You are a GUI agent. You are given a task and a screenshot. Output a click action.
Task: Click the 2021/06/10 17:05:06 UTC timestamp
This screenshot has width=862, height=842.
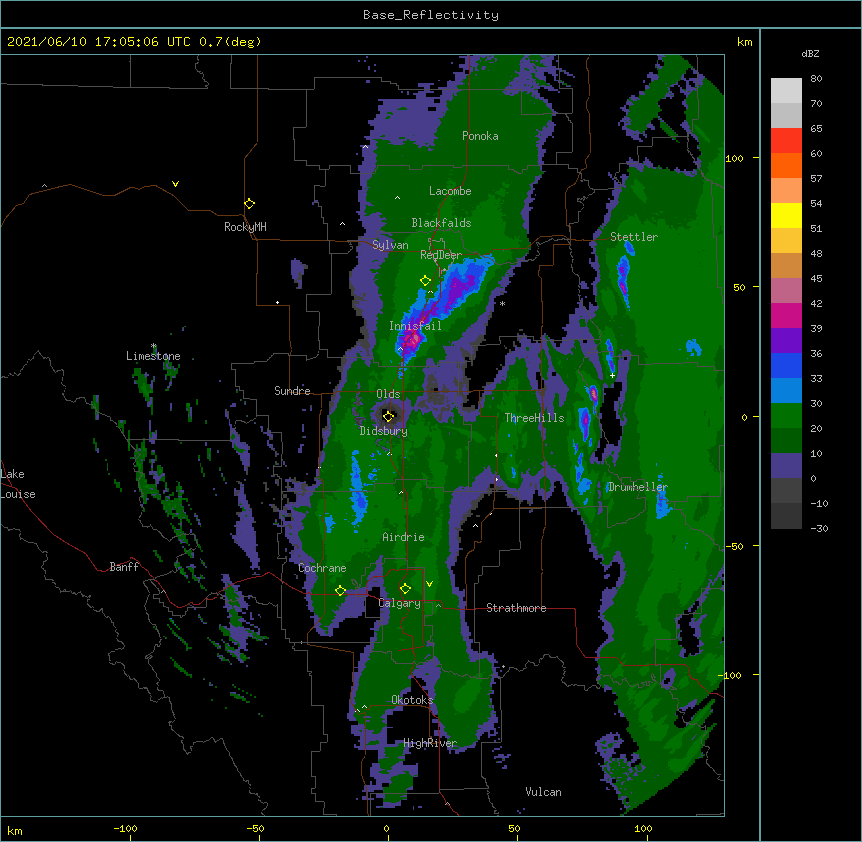[x=99, y=42]
